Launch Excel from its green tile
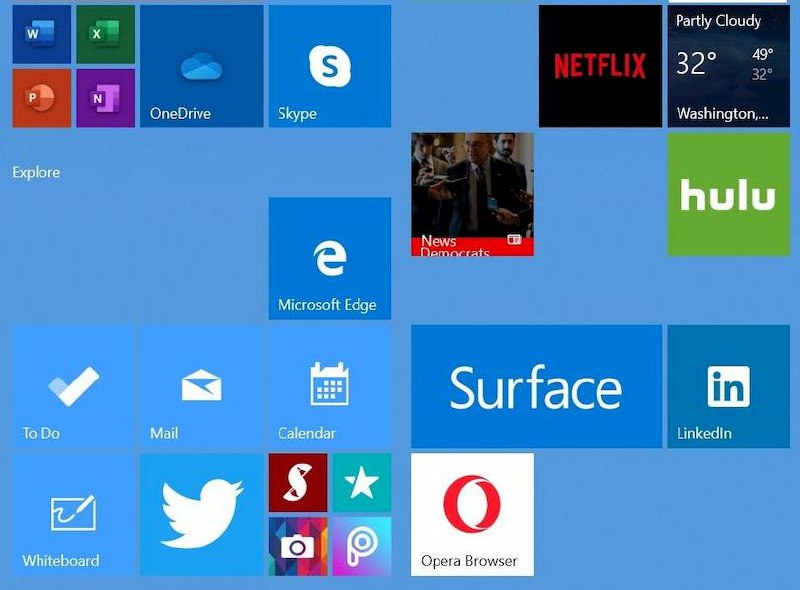The width and height of the screenshot is (800, 590). [x=106, y=35]
